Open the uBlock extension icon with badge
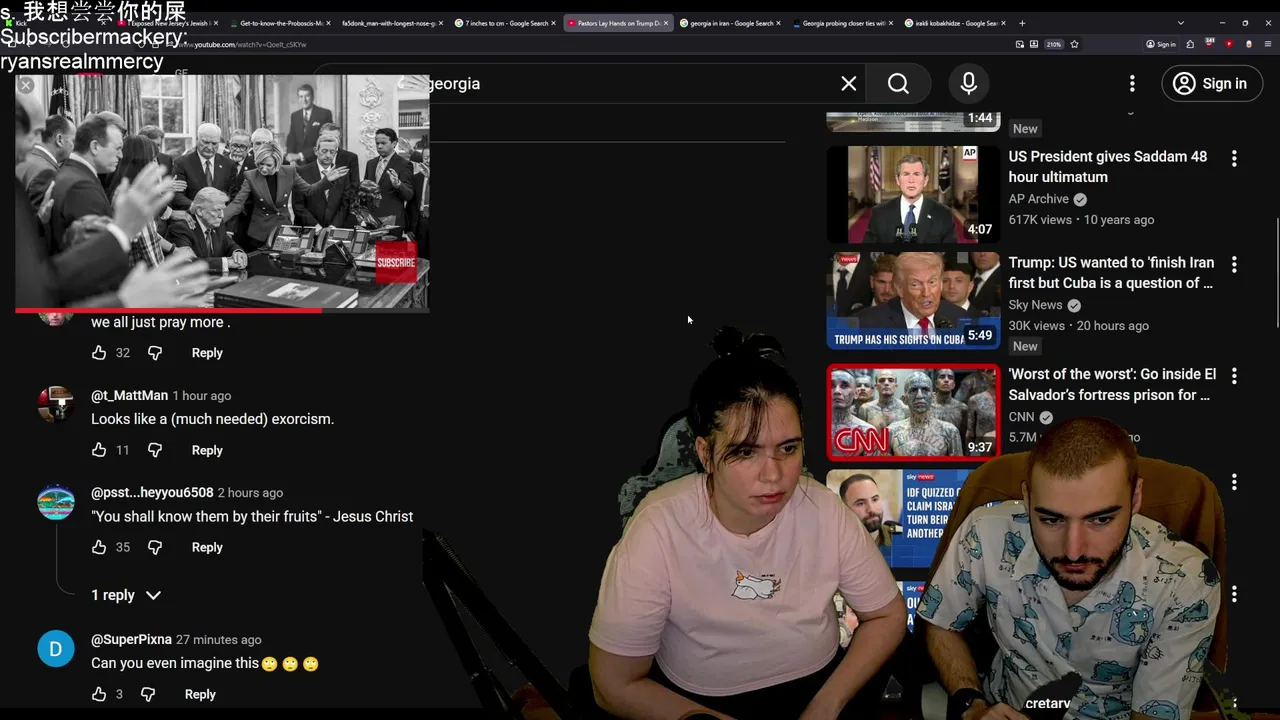1280x720 pixels. [1209, 43]
